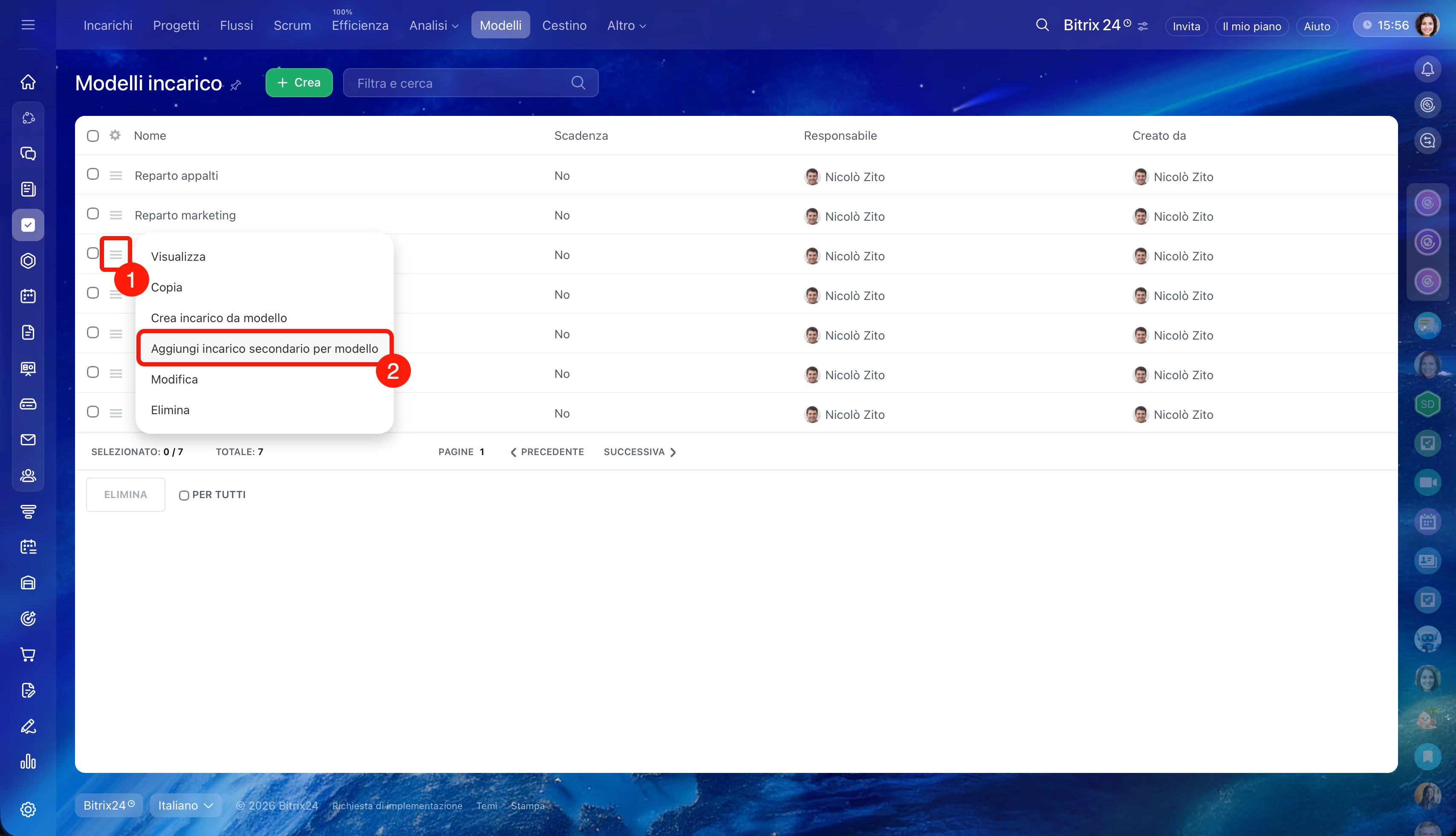Open row menu for Reparto appalti
The width and height of the screenshot is (1456, 836).
pos(116,176)
